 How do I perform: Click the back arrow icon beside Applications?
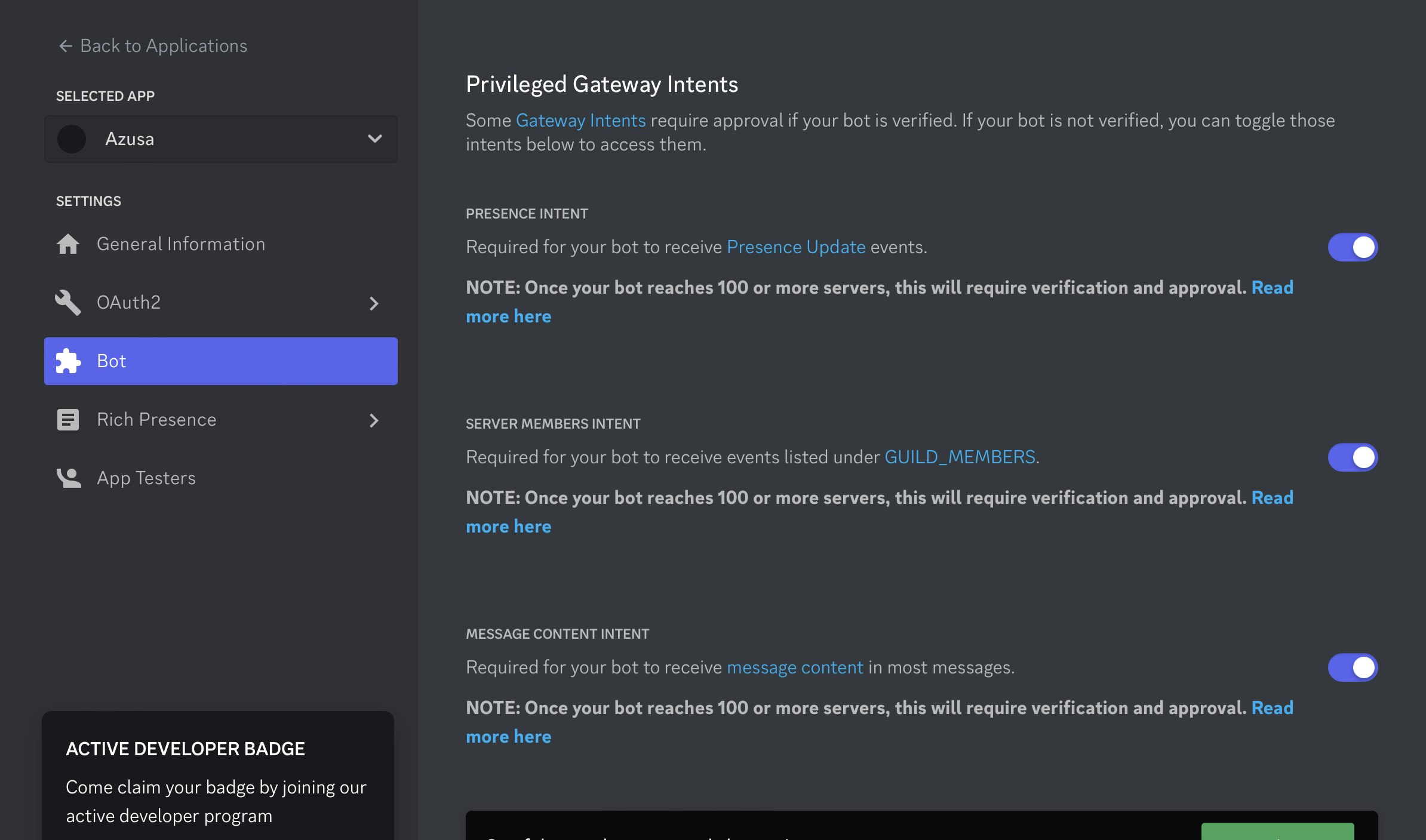[x=65, y=46]
